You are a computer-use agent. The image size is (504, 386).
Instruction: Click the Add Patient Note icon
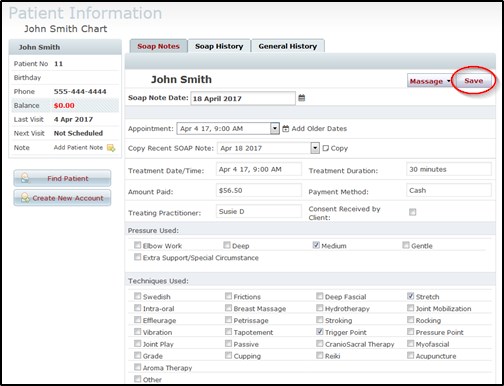pos(111,148)
